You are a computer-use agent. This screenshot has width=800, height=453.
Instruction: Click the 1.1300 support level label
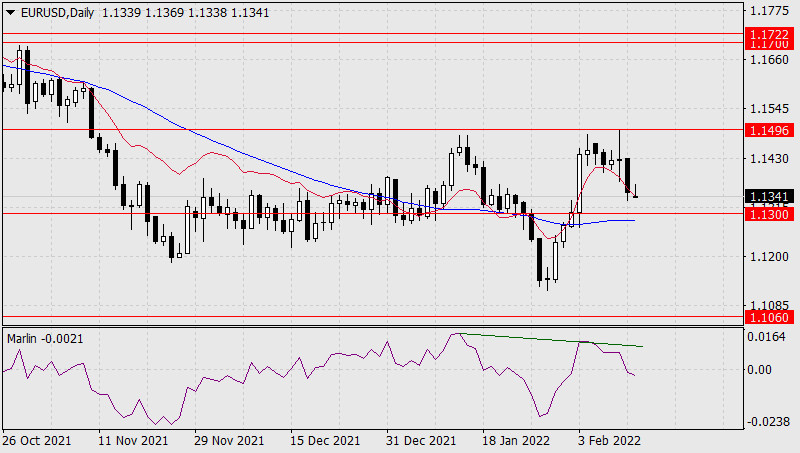[x=769, y=214]
